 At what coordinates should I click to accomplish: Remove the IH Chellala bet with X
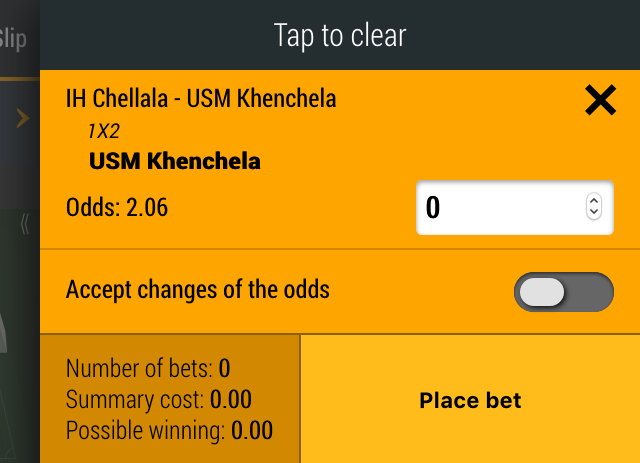click(600, 100)
